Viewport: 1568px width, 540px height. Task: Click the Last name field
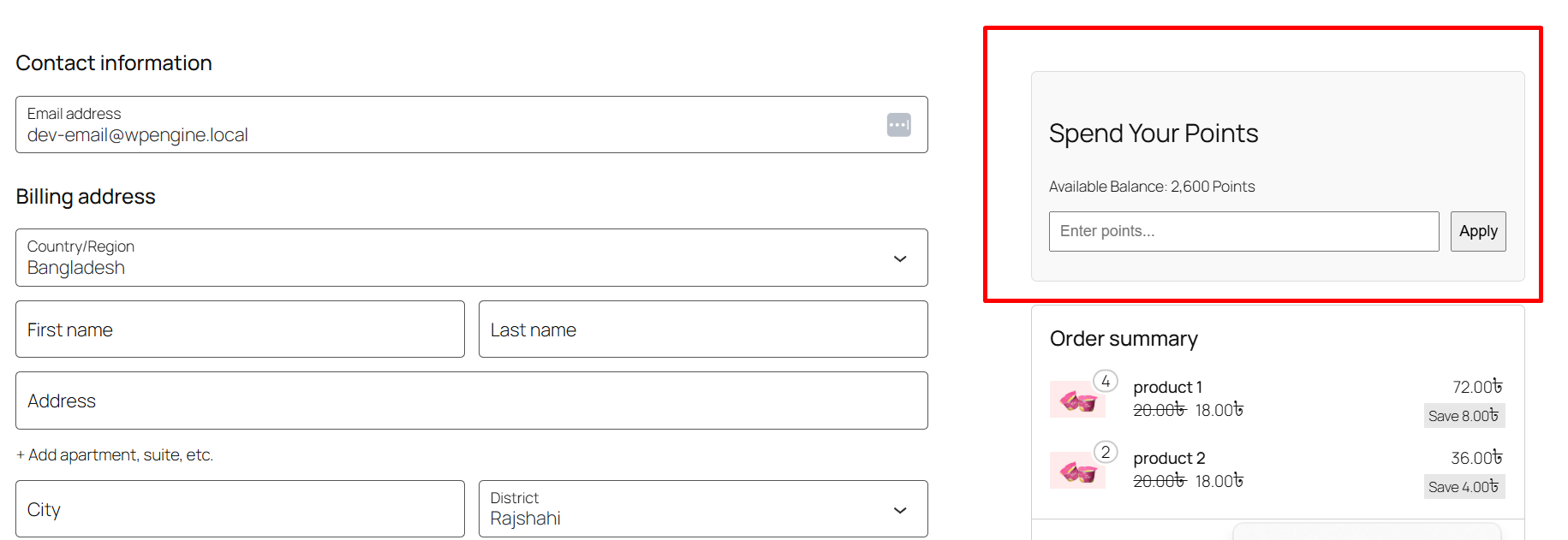click(x=703, y=329)
